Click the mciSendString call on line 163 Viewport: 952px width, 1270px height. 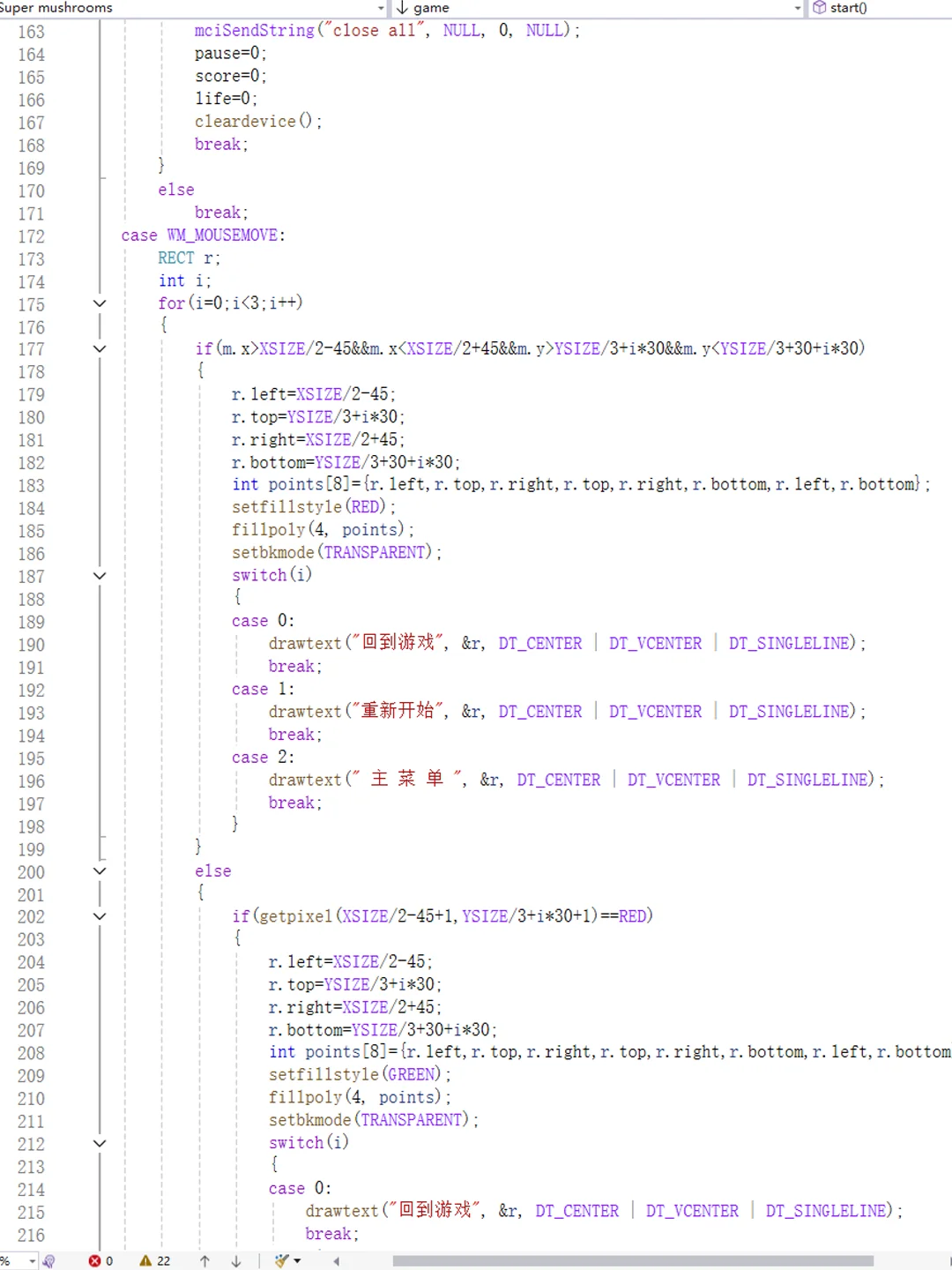255,31
